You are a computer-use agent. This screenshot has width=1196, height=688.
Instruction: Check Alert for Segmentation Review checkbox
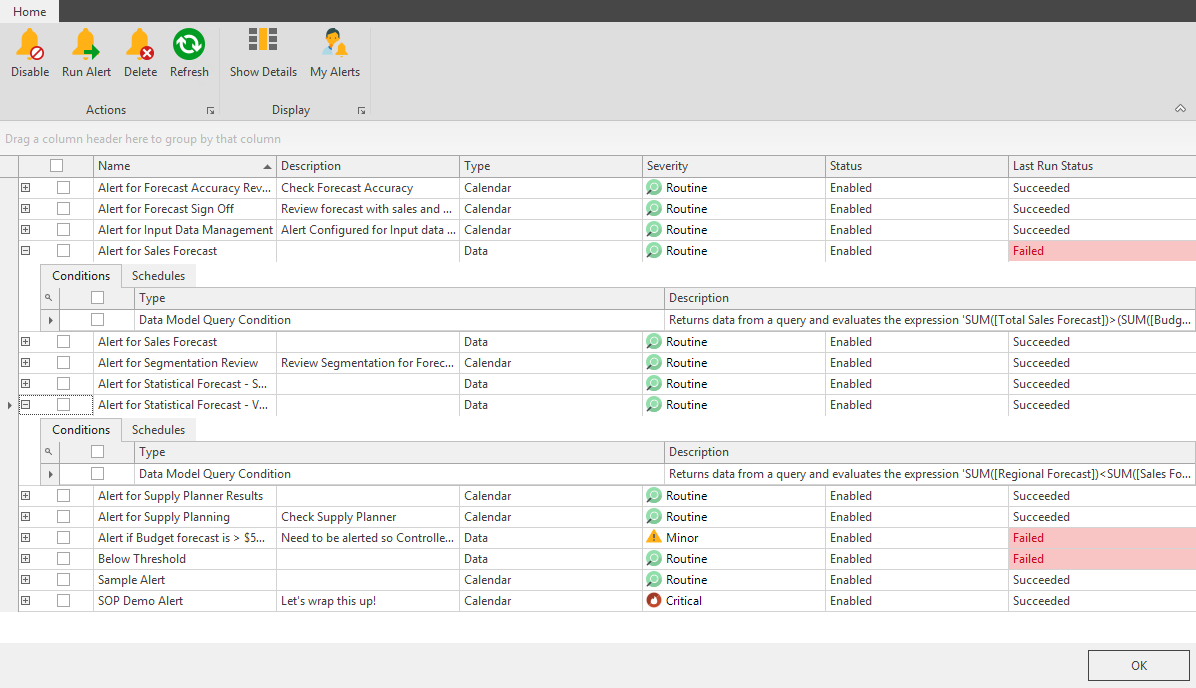coord(63,362)
